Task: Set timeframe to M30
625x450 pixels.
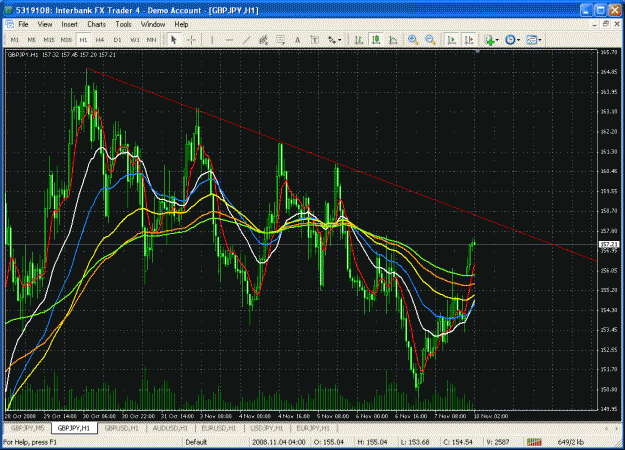Action: [x=66, y=40]
